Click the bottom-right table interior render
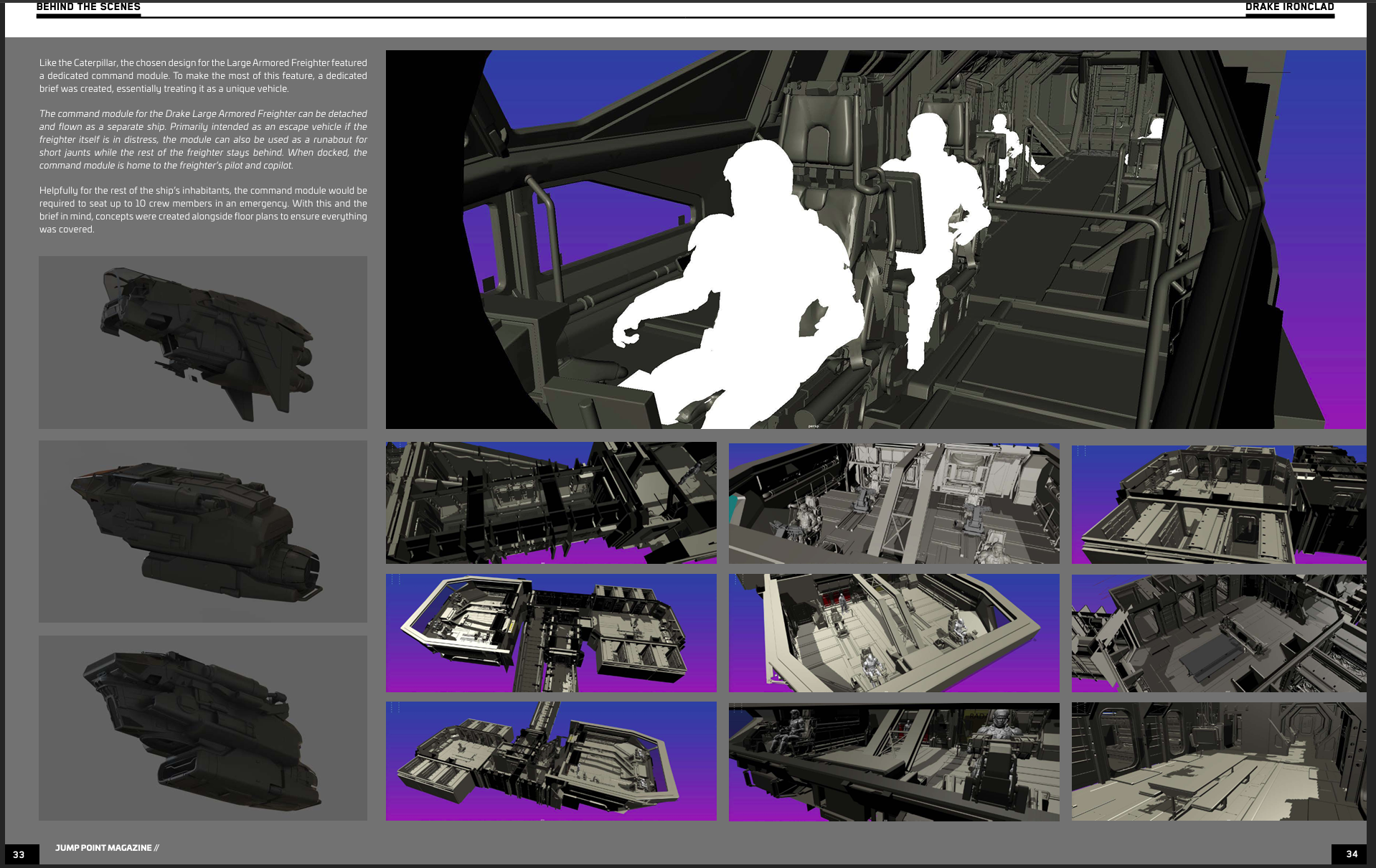Viewport: 1376px width, 868px height. [1218, 760]
